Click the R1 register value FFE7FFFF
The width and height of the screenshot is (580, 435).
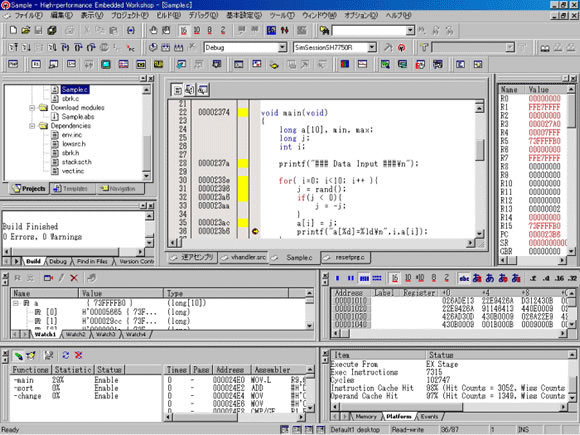(544, 107)
